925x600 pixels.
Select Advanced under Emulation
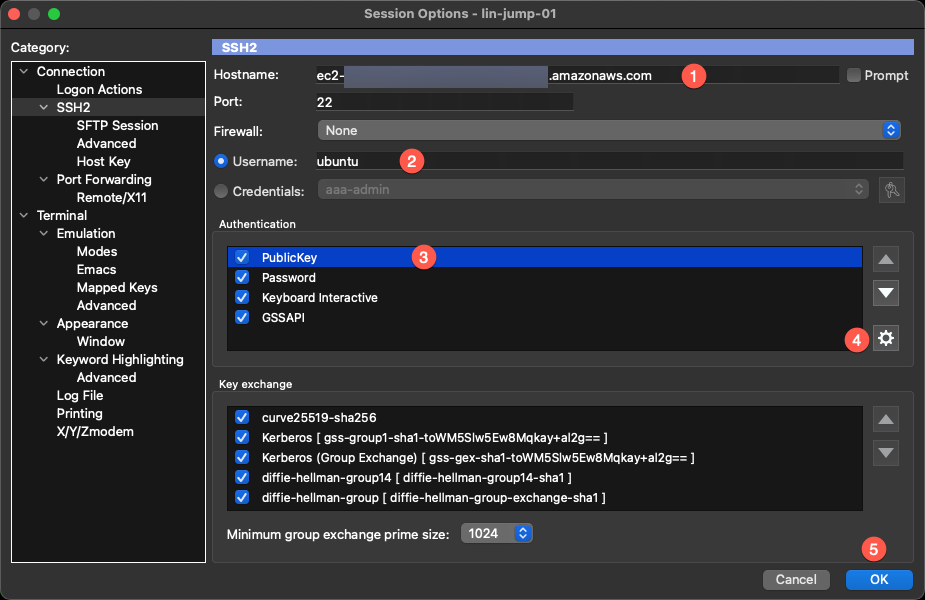click(106, 306)
